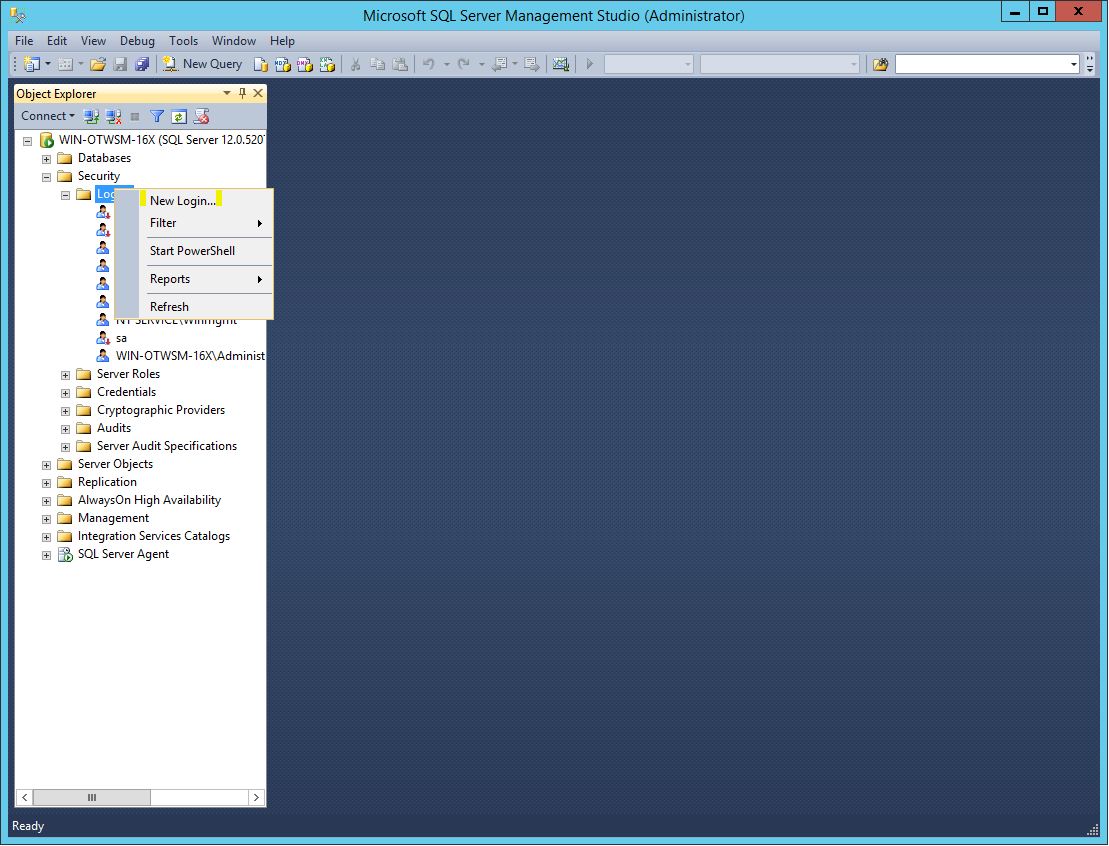The image size is (1109, 846).
Task: Close the Object Explorer panel
Action: coord(258,93)
